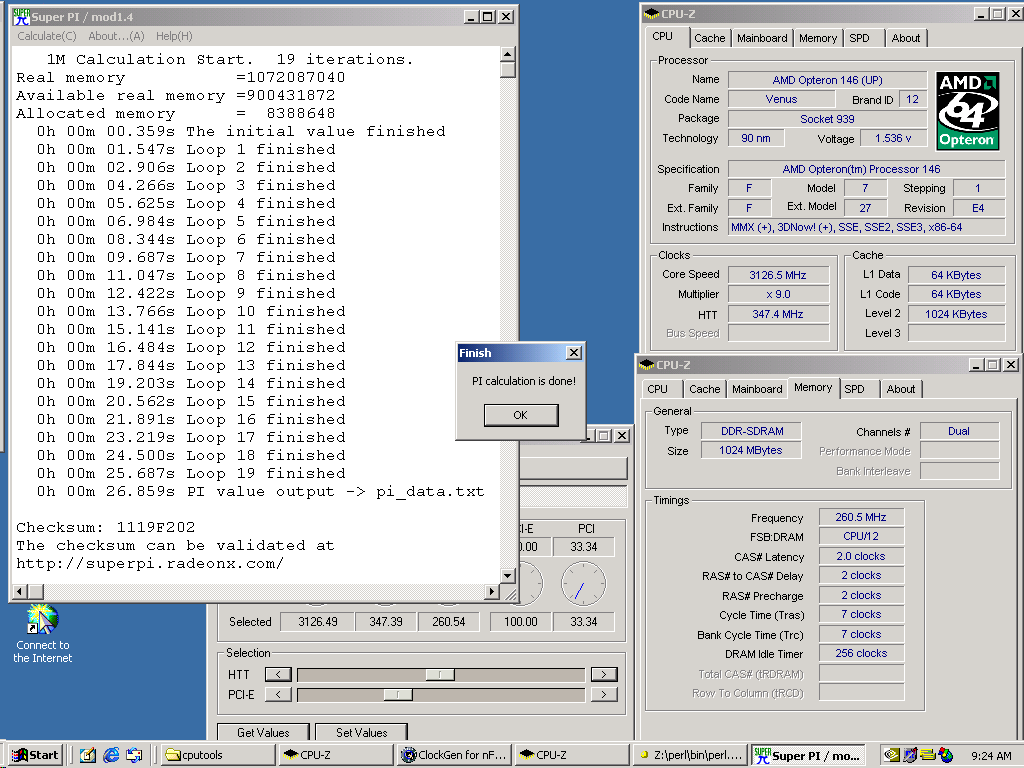Open About tab in upper CPU-Z window
The height and width of the screenshot is (768, 1024).
906,38
